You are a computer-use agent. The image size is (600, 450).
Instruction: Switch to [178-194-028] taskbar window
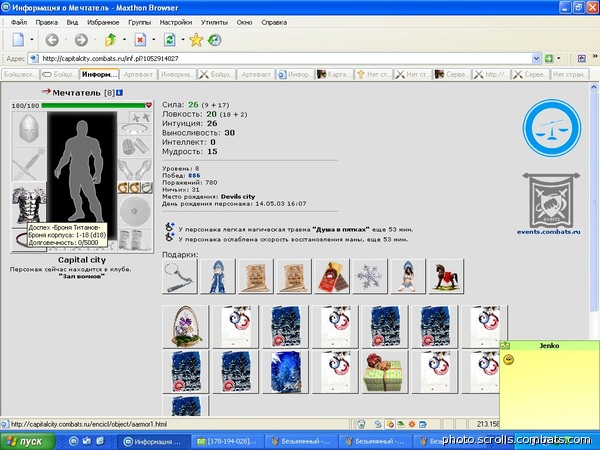[227, 442]
